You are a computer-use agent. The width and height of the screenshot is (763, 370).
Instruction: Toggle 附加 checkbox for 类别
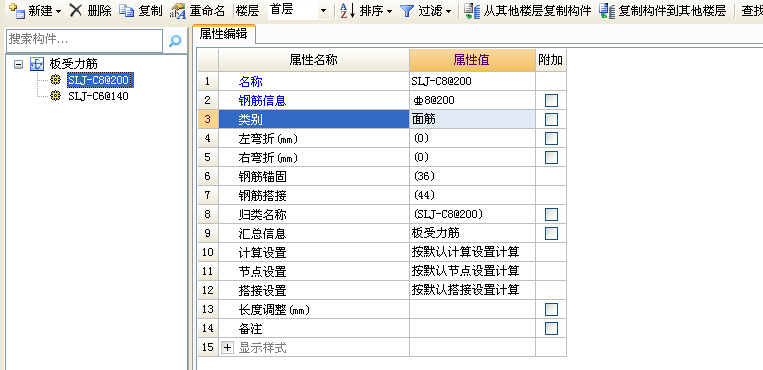pos(551,119)
